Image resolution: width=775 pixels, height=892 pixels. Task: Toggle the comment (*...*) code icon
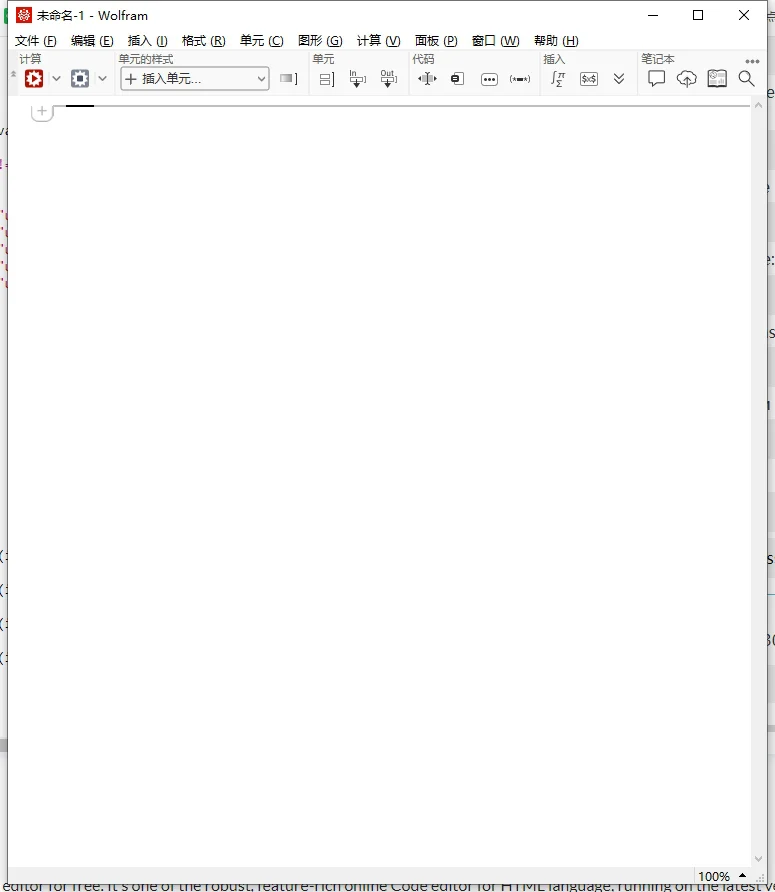(520, 79)
